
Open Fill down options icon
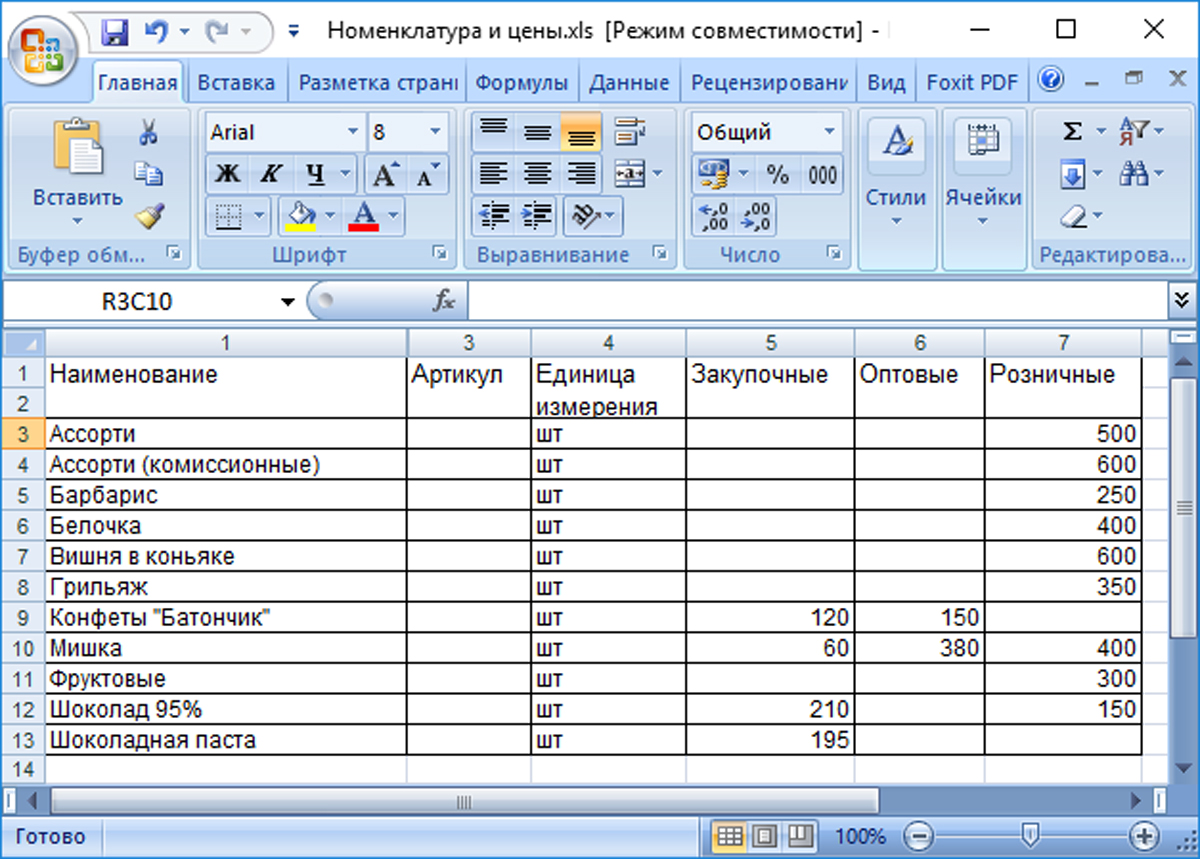[1072, 175]
